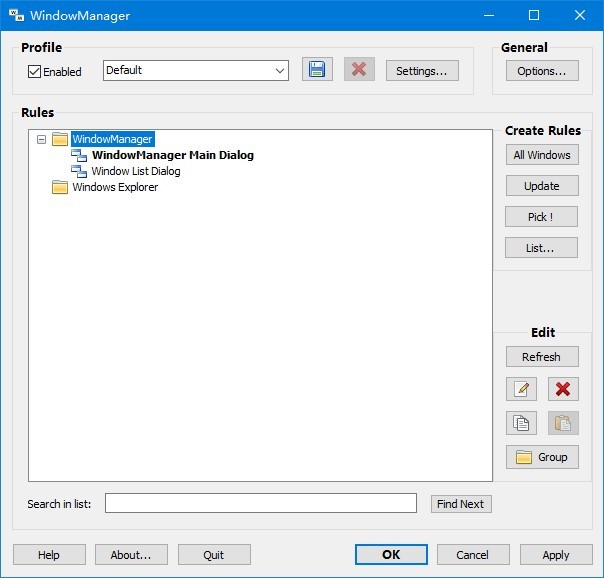Image resolution: width=604 pixels, height=578 pixels.
Task: Minimize the WindowManager window
Action: tap(489, 15)
